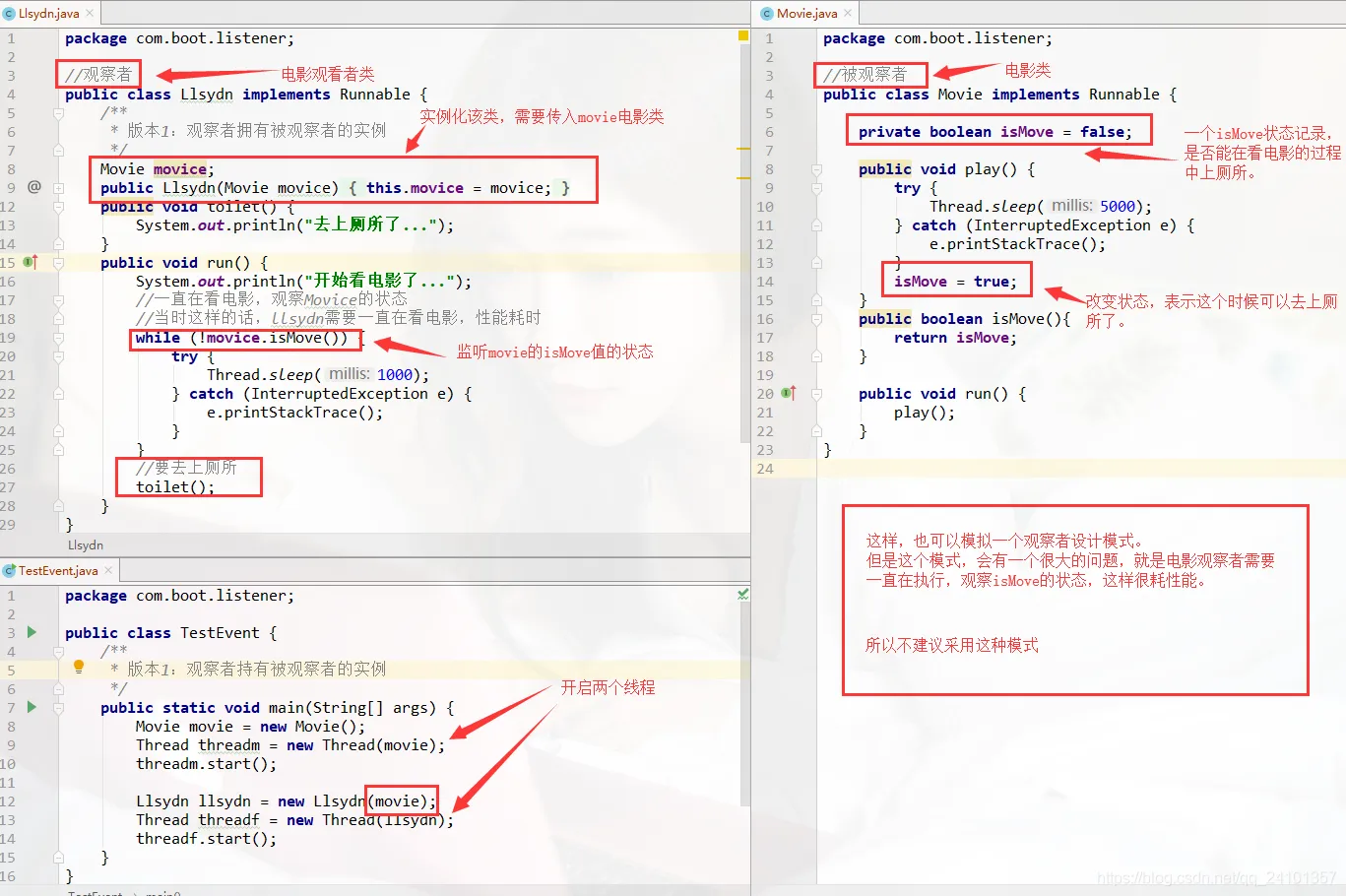This screenshot has width=1346, height=896.
Task: Close the Movie.java tab
Action: click(x=848, y=13)
